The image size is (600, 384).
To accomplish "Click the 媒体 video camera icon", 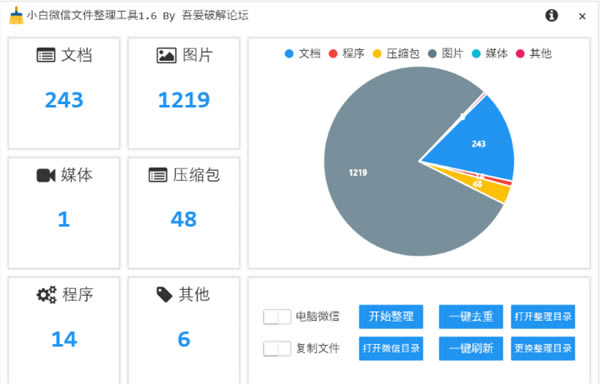I will tap(46, 175).
